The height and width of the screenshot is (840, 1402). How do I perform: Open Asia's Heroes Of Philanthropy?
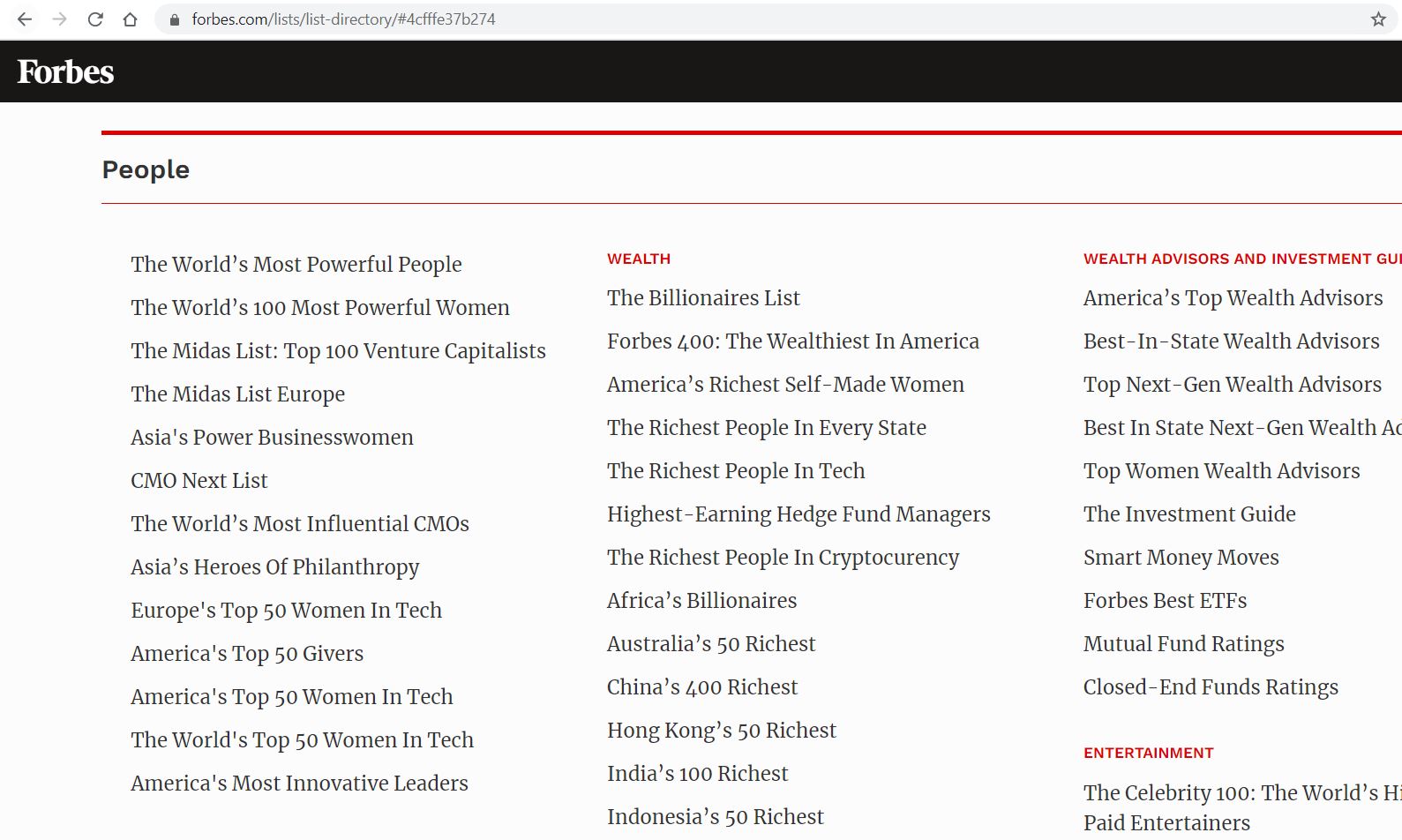coord(275,567)
